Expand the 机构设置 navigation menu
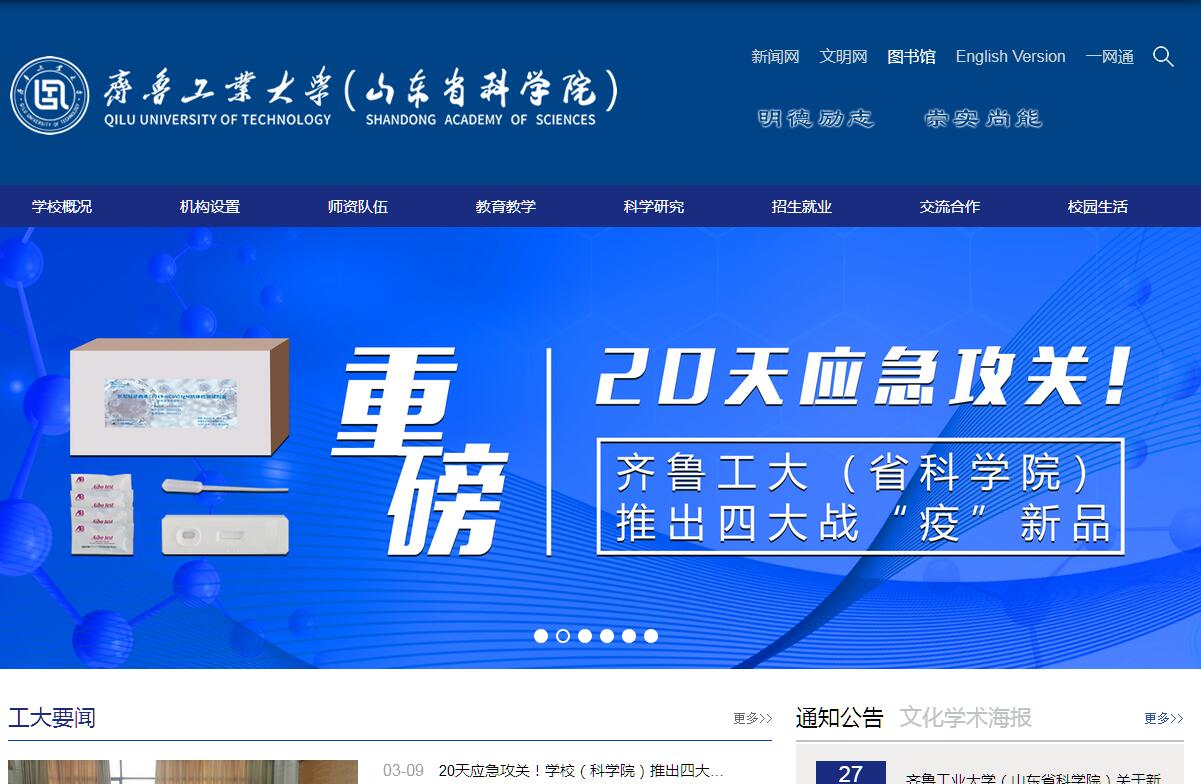1201x784 pixels. pos(210,207)
